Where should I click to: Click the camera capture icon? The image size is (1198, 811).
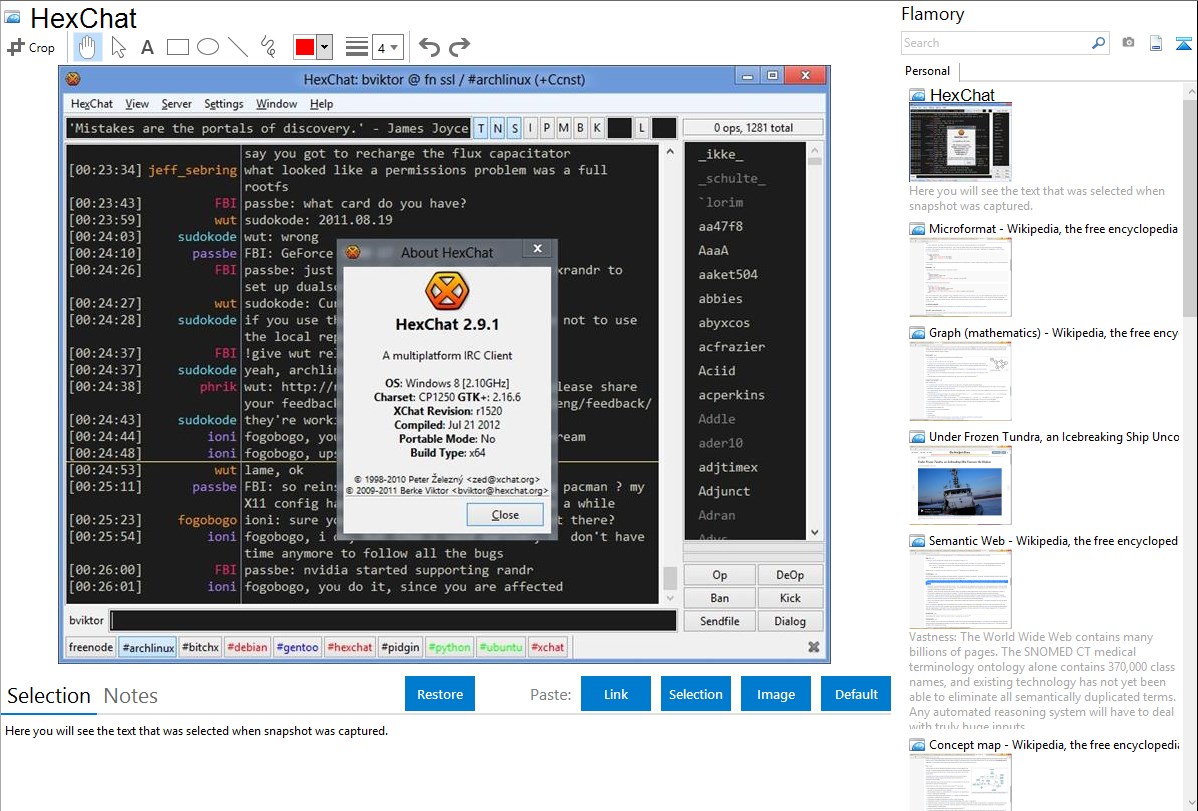tap(1128, 43)
